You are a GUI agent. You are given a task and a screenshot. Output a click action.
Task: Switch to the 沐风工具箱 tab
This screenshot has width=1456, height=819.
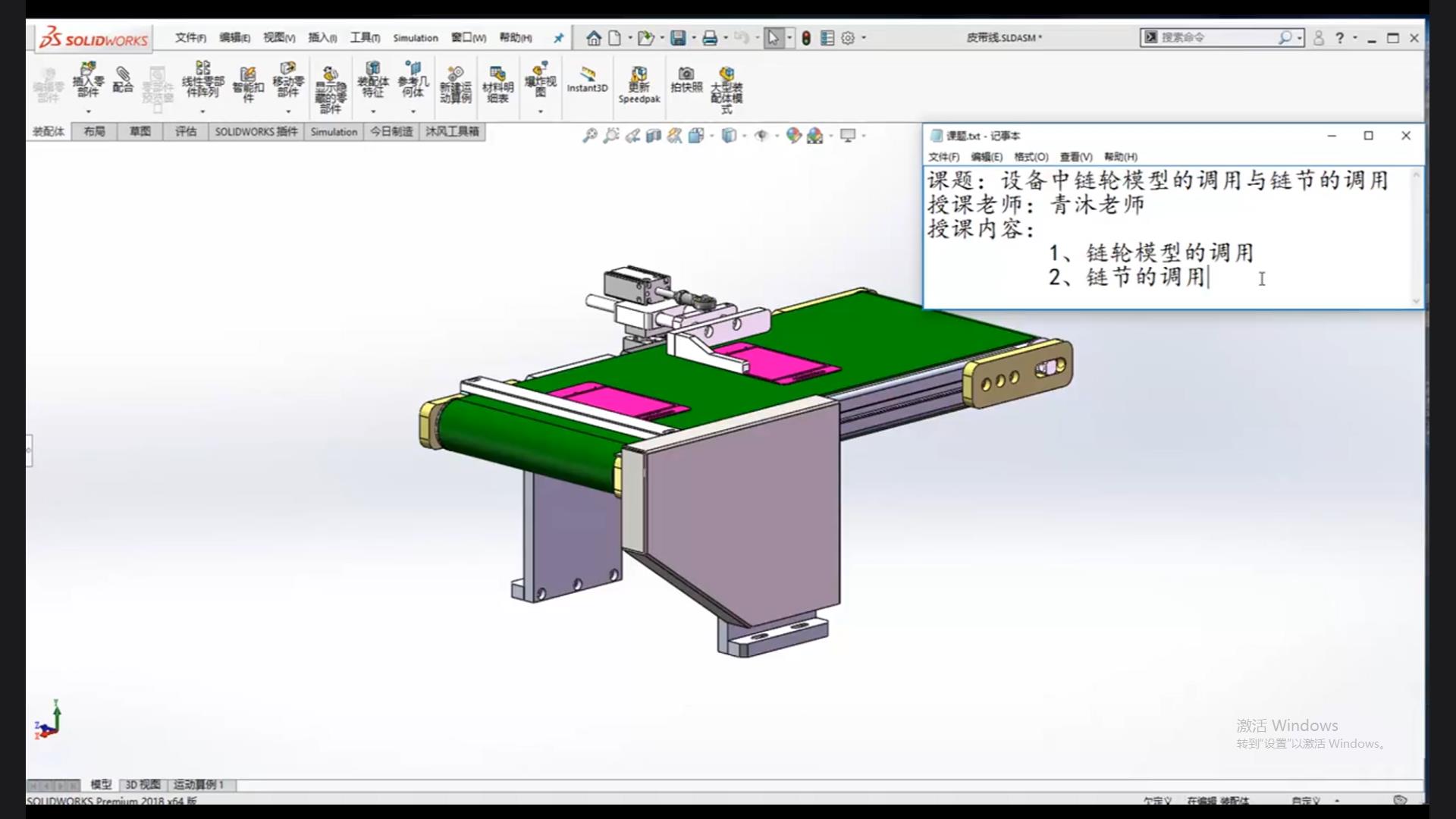click(452, 132)
